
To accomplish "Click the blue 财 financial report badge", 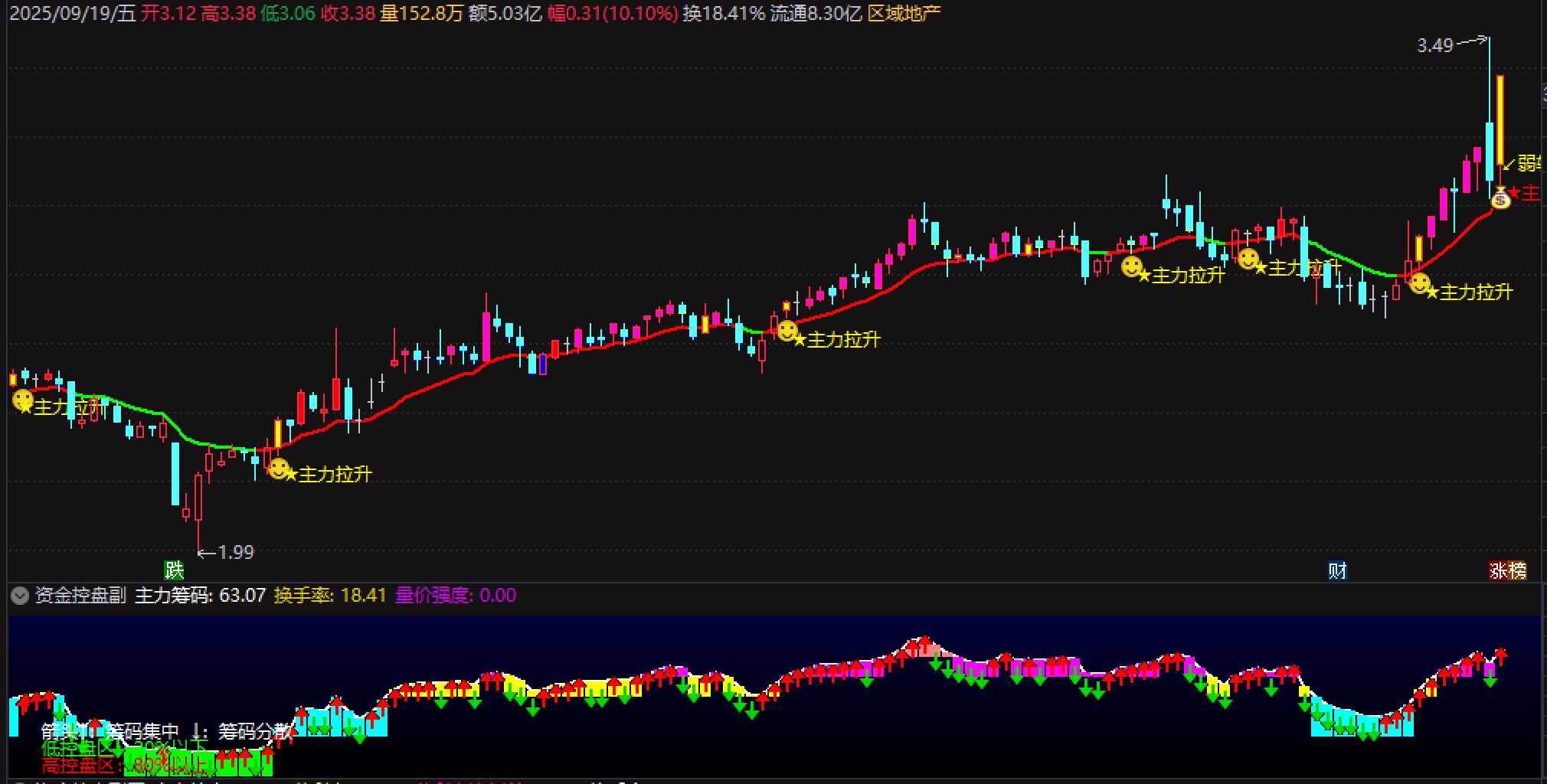I will 1337,570.
